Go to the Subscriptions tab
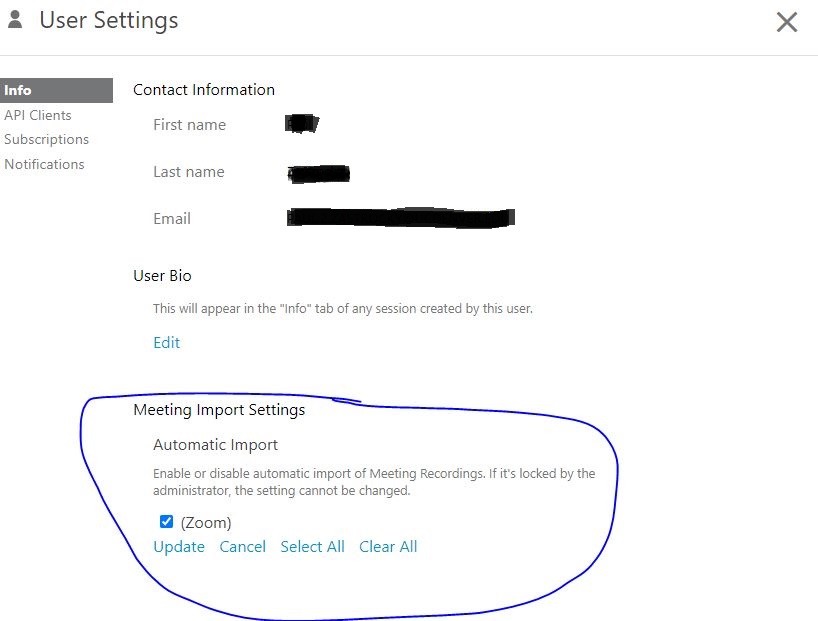This screenshot has height=621, width=818. point(46,139)
